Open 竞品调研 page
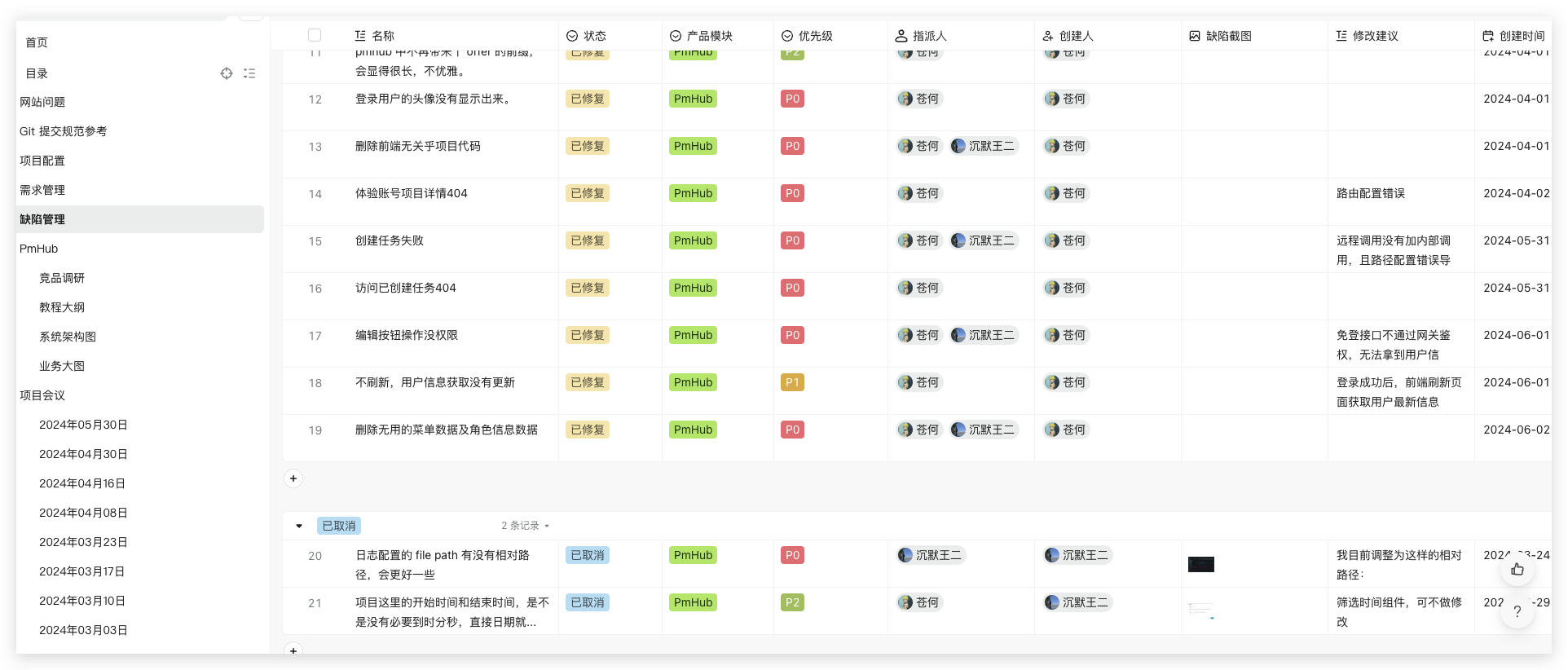 coord(62,278)
